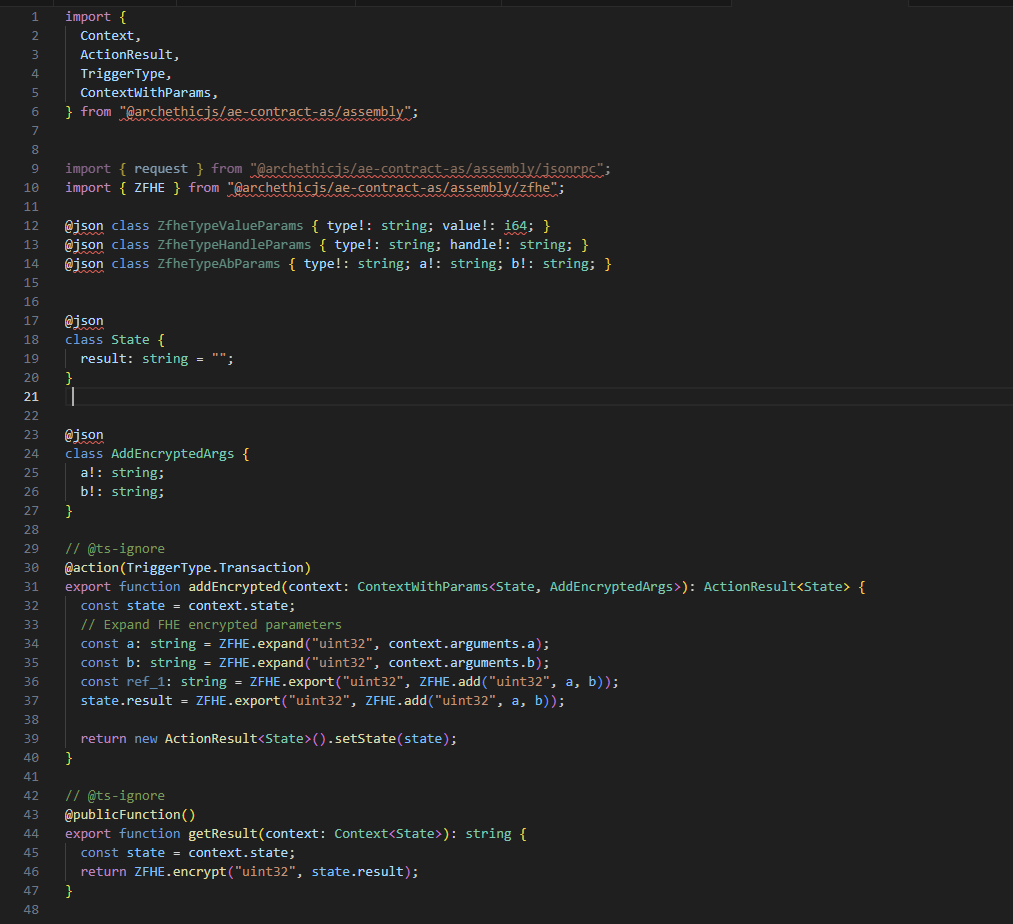Image resolution: width=1013 pixels, height=924 pixels.
Task: Select the State class name
Action: coord(128,339)
